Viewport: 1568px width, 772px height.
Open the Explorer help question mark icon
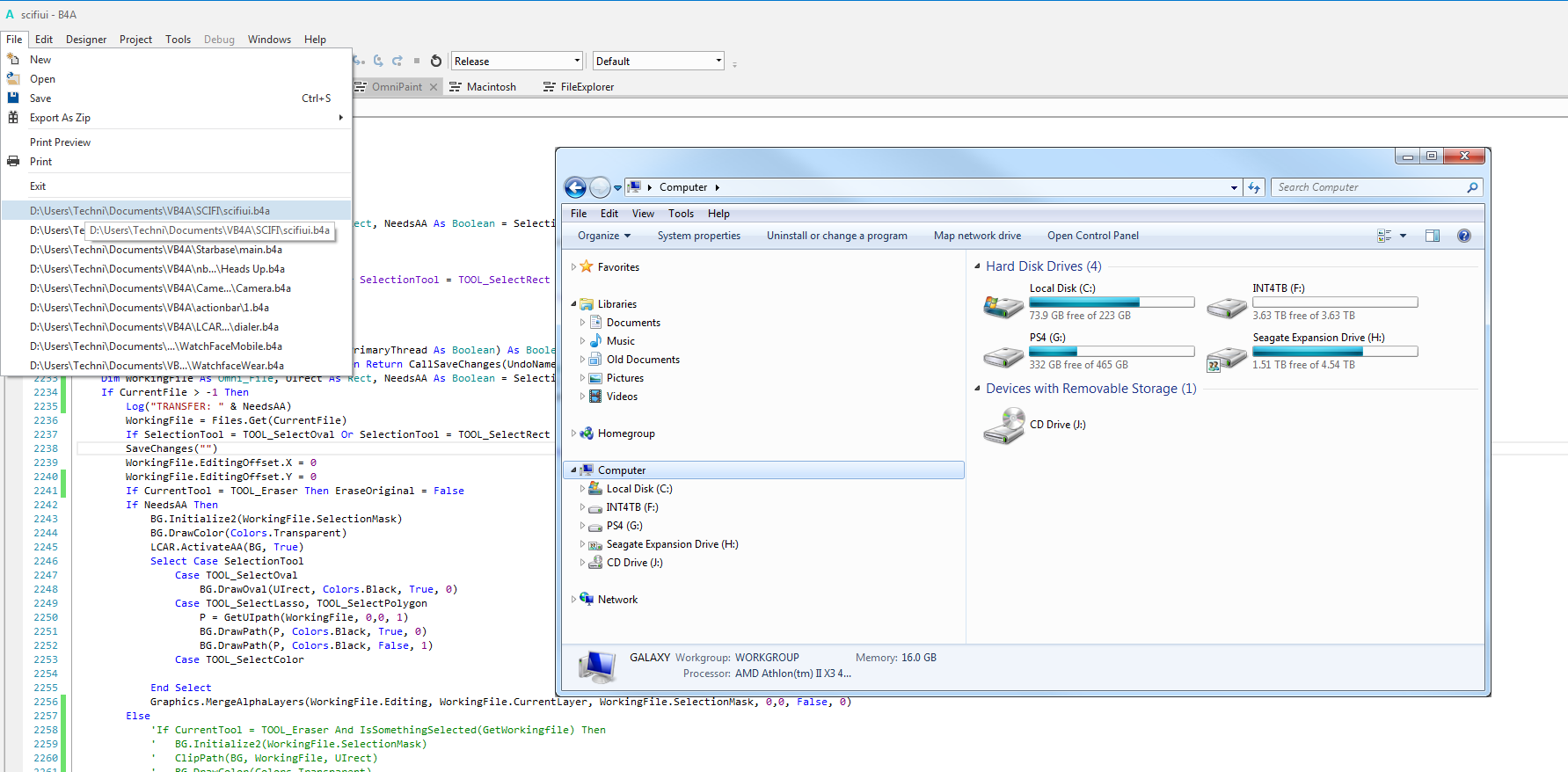coord(1463,236)
